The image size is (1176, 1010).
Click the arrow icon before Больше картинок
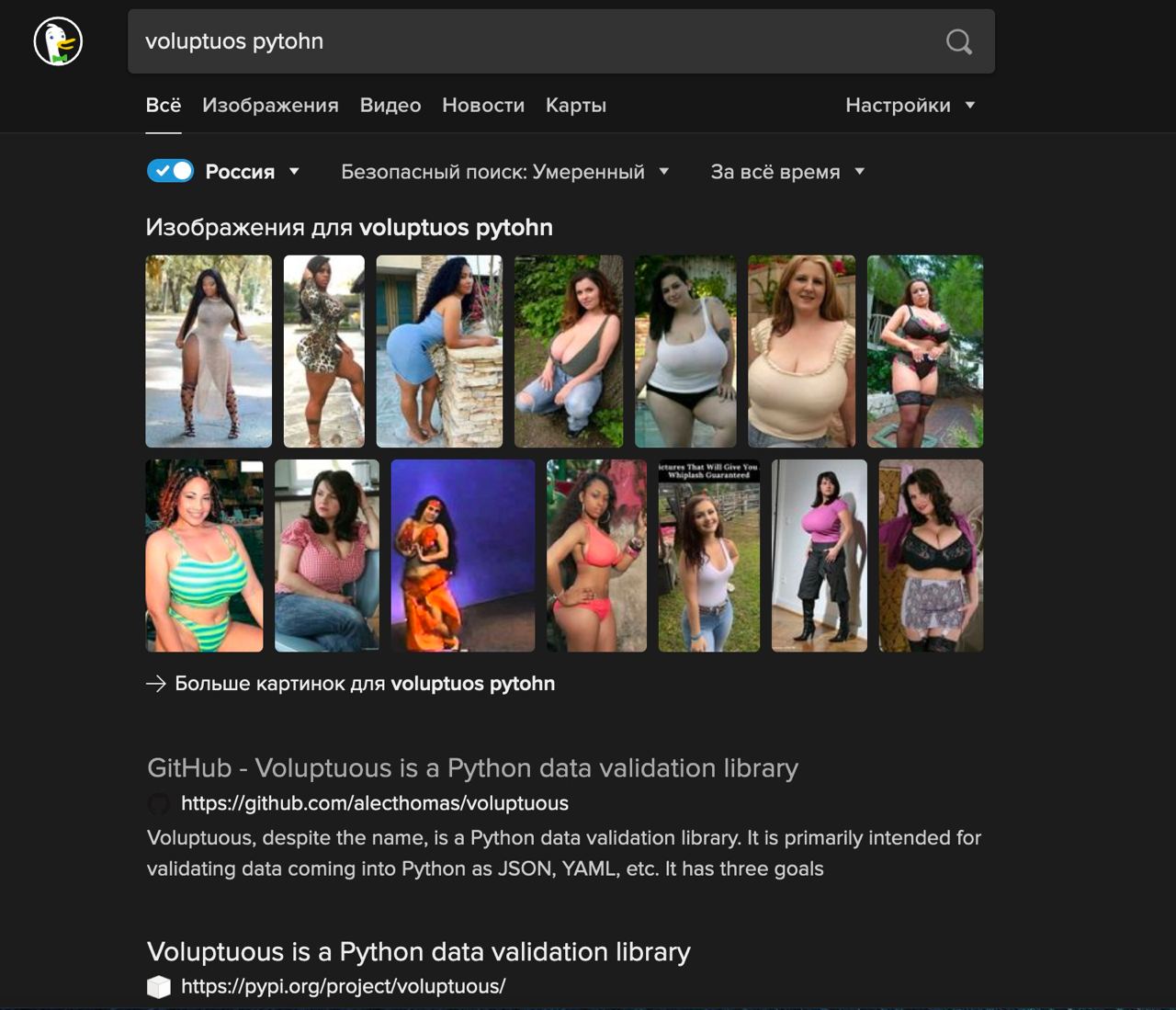[x=156, y=684]
